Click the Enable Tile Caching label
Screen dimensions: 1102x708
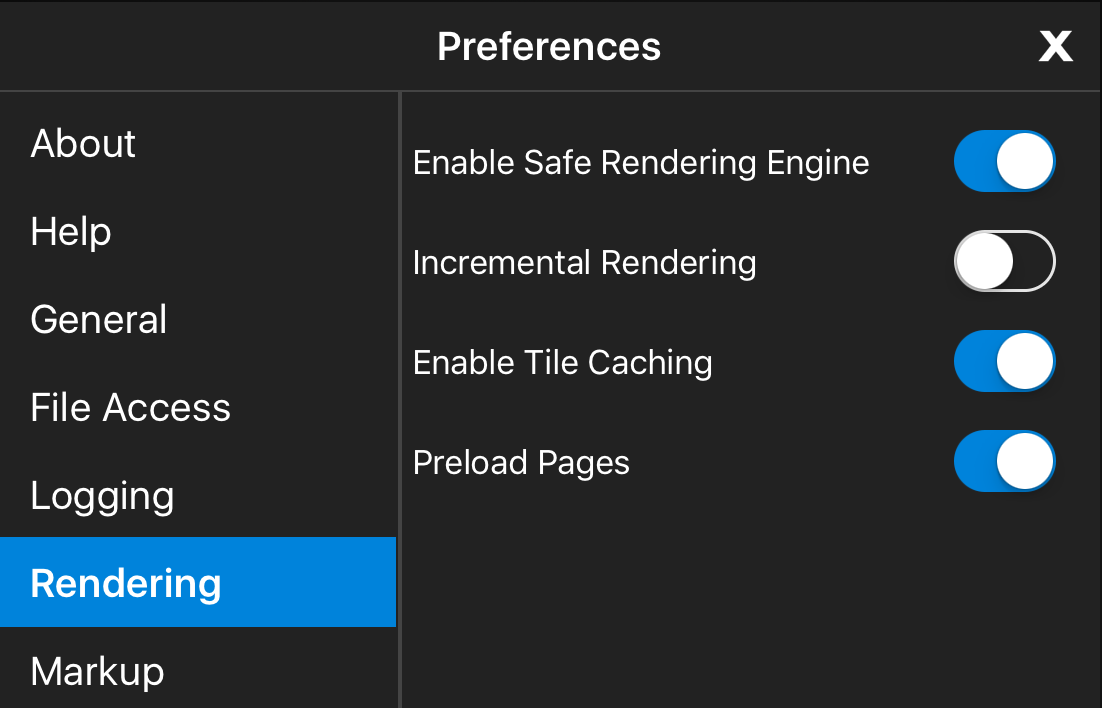562,363
